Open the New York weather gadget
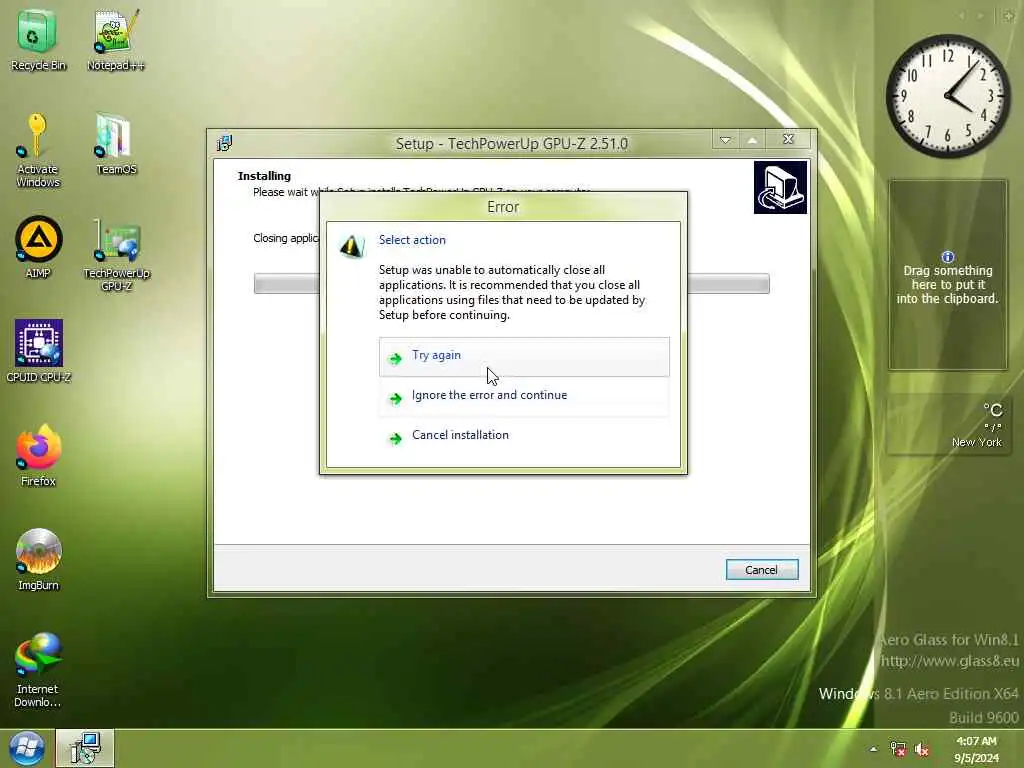The height and width of the screenshot is (768, 1024). pyautogui.click(x=948, y=424)
